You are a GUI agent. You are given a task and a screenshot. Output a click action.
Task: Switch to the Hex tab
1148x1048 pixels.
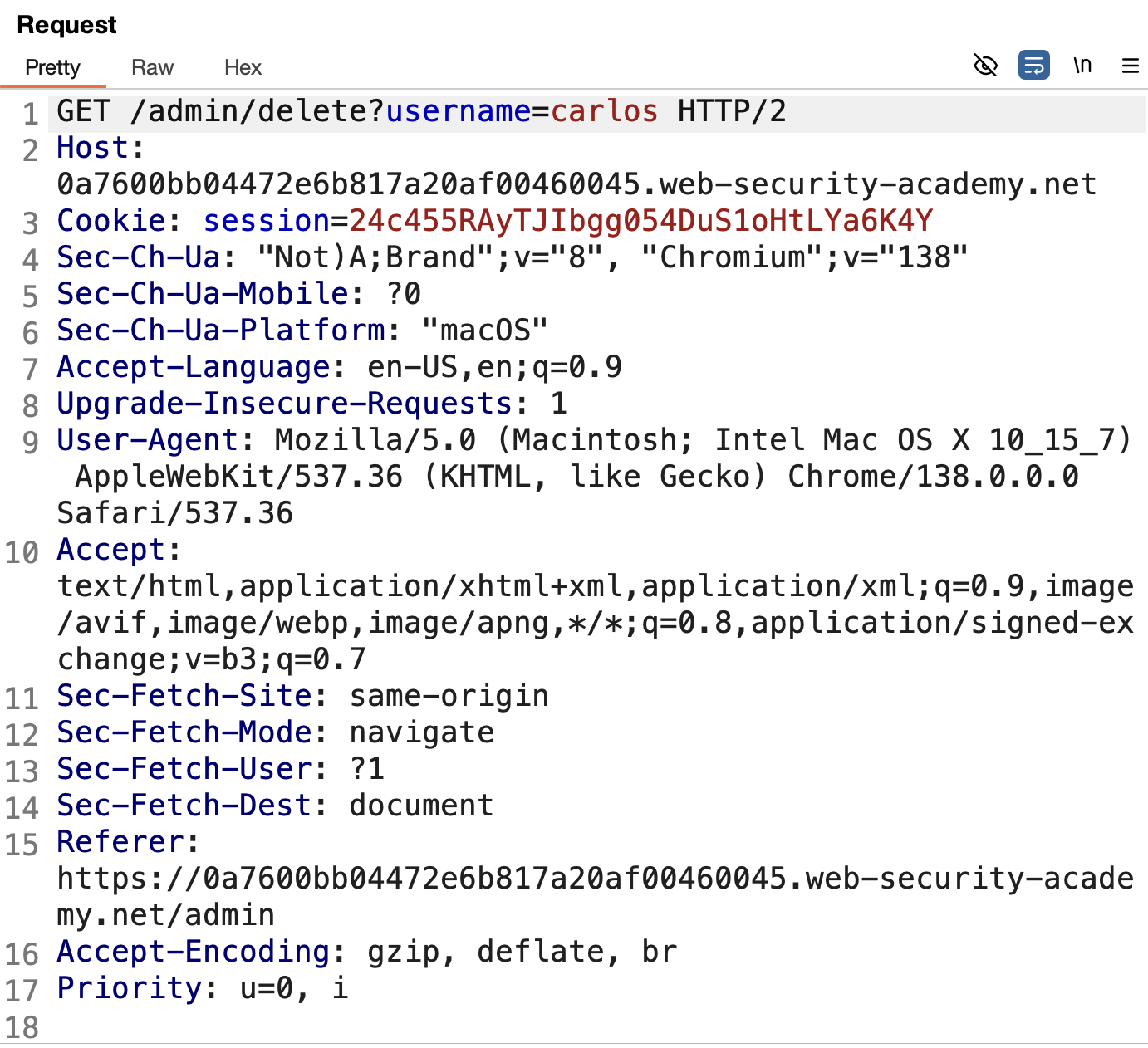(x=243, y=67)
